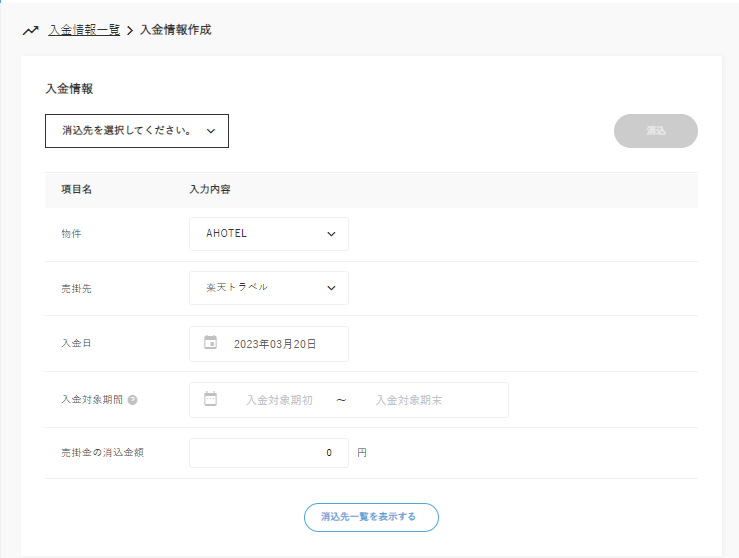The image size is (739, 558).
Task: Click the calendar icon in 入金日 field
Action: (x=211, y=343)
